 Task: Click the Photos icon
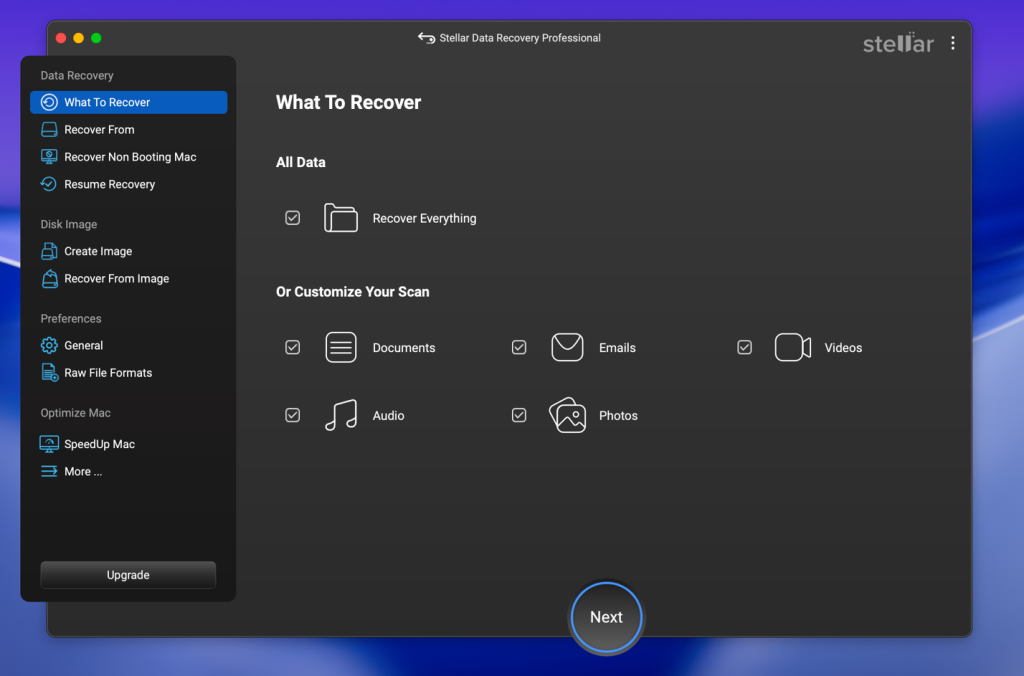(567, 416)
